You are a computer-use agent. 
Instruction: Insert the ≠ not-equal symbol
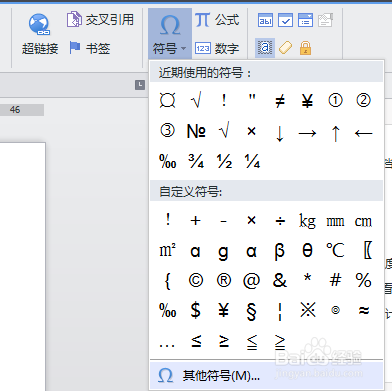point(280,100)
